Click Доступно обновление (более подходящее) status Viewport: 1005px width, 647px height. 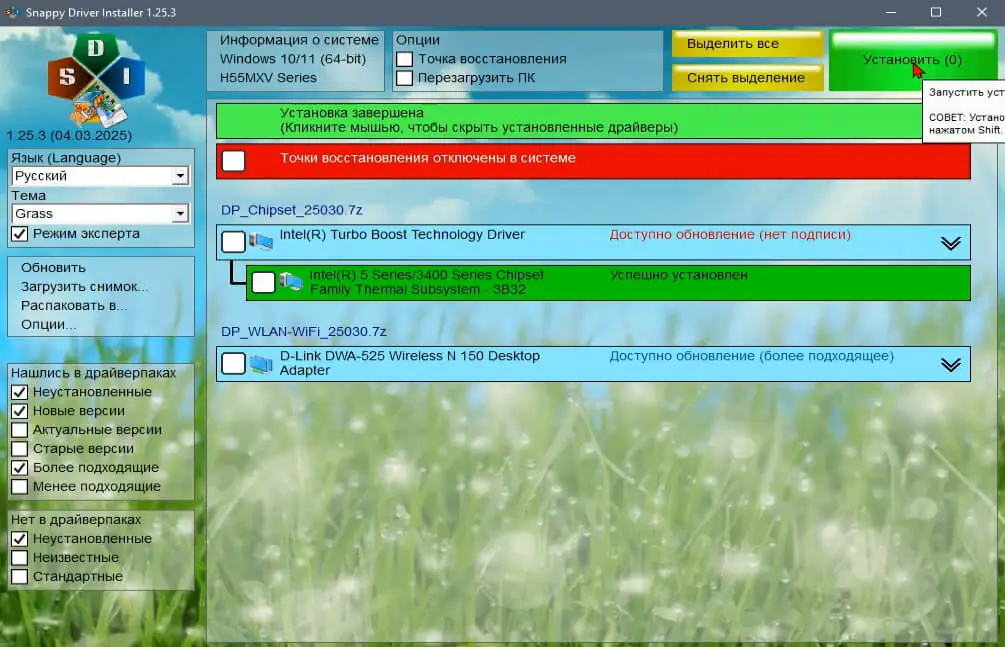pyautogui.click(x=751, y=356)
